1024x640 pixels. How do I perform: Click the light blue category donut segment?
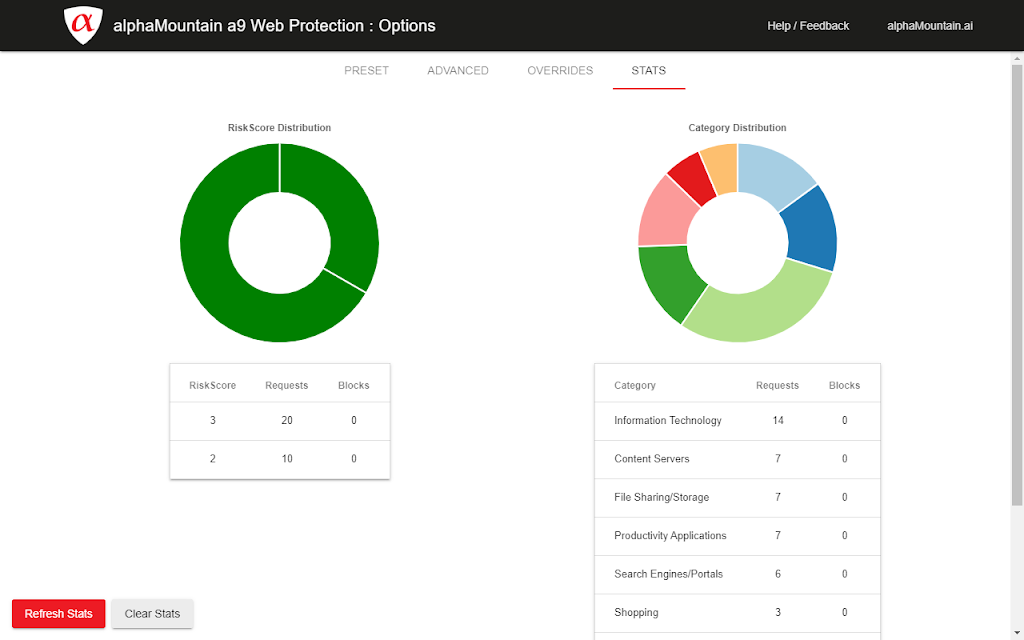775,172
